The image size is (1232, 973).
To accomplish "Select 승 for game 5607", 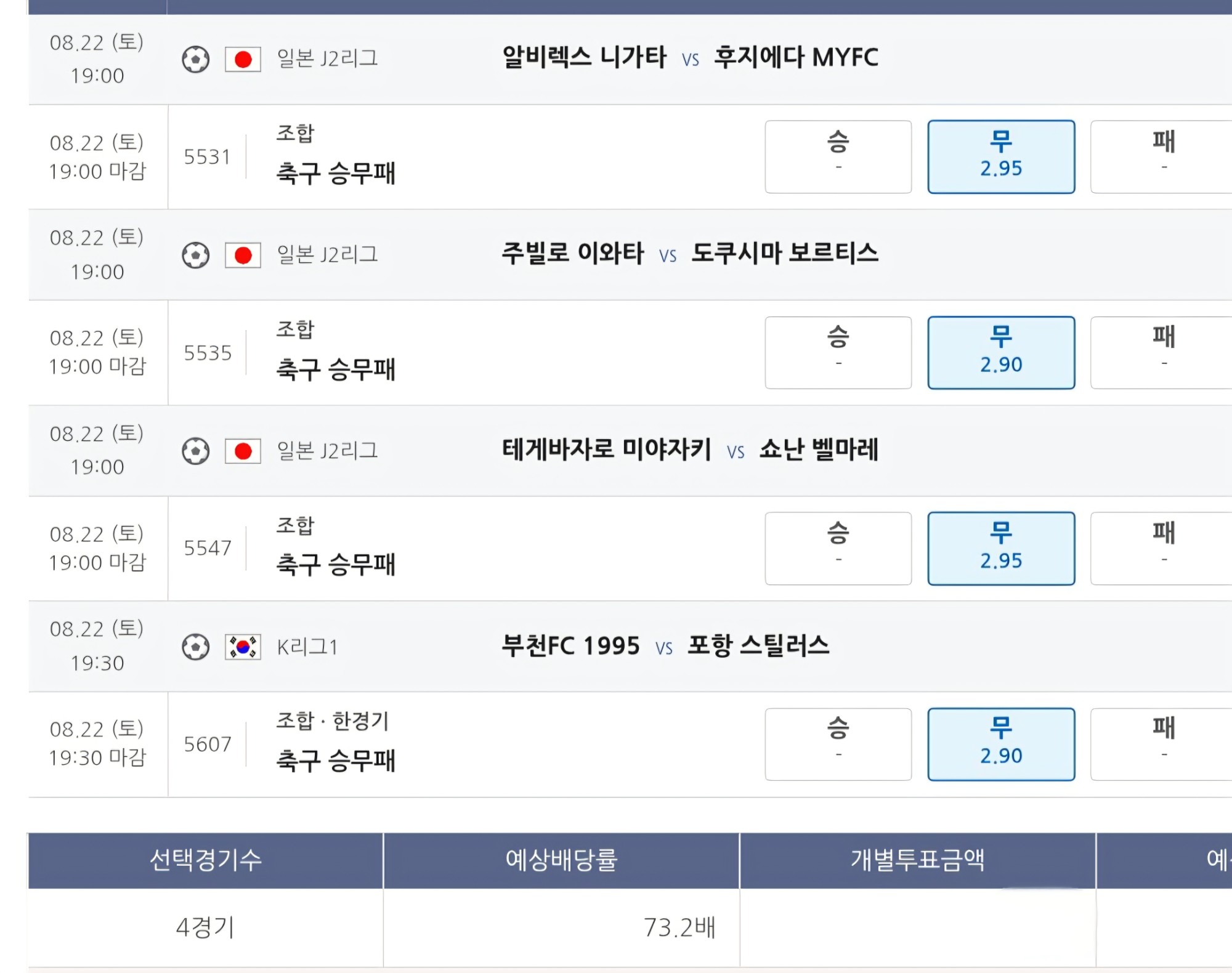I will 838,744.
